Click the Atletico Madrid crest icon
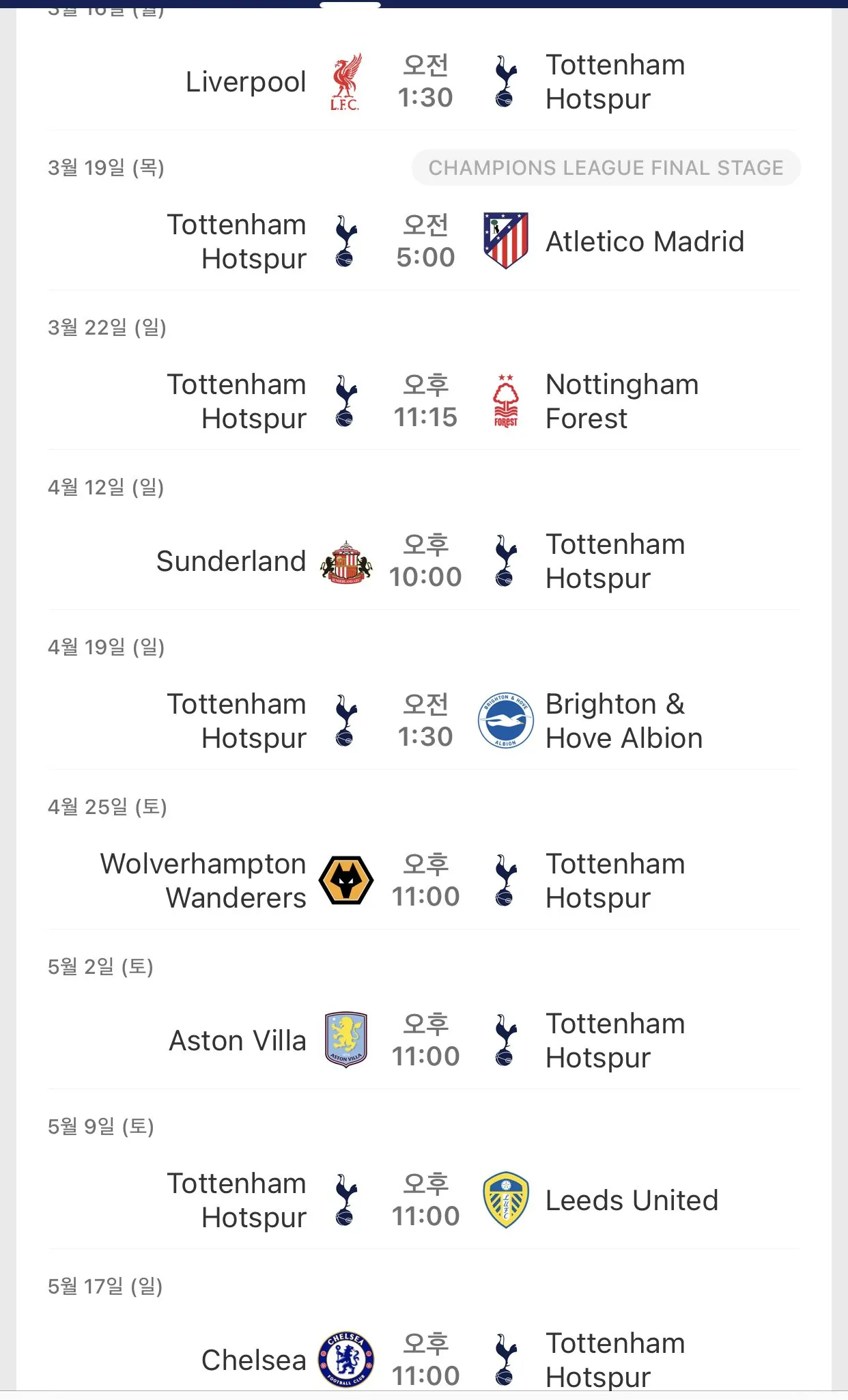The height and width of the screenshot is (1400, 848). (505, 241)
